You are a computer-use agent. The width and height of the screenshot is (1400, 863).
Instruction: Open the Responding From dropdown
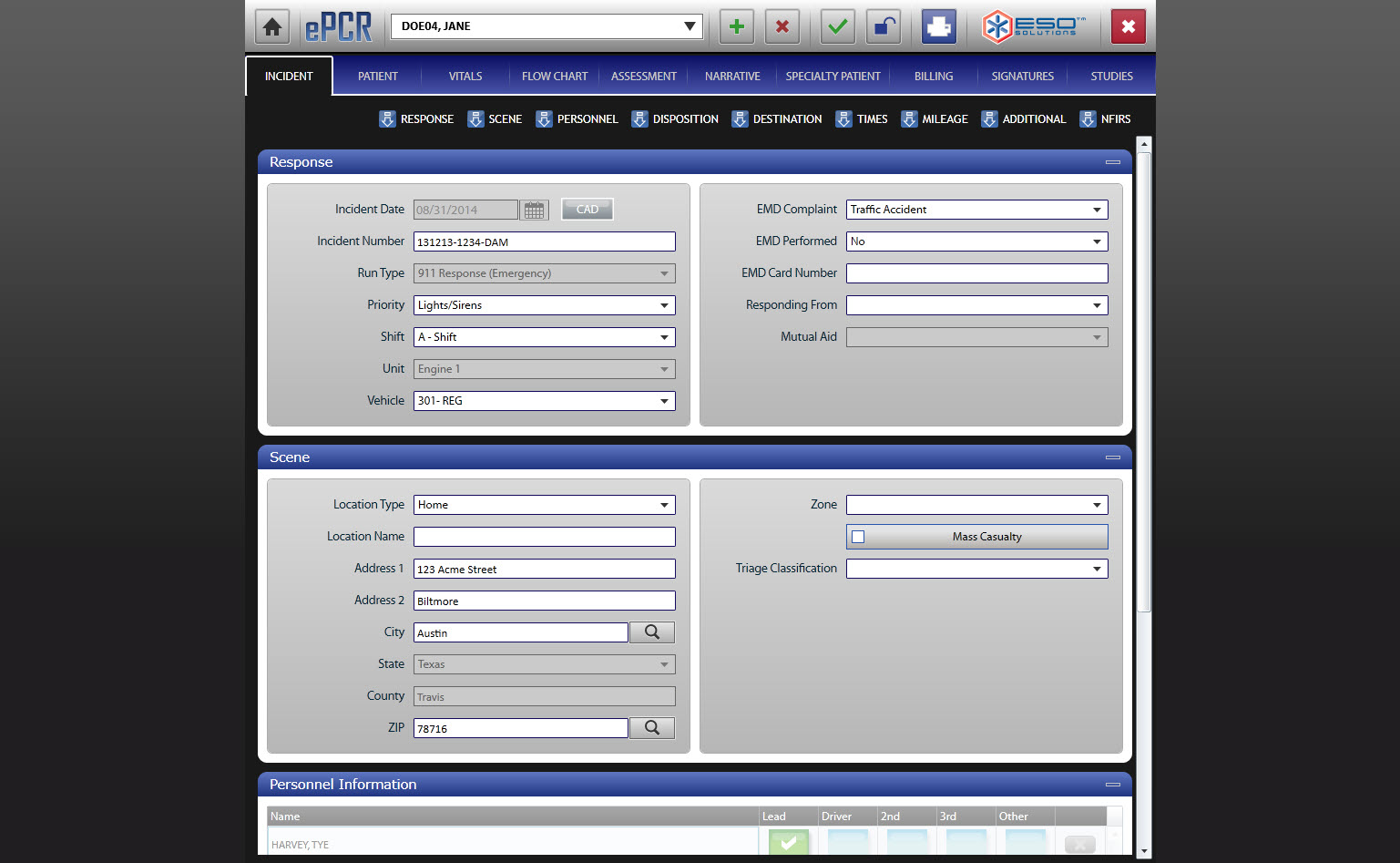pos(977,305)
